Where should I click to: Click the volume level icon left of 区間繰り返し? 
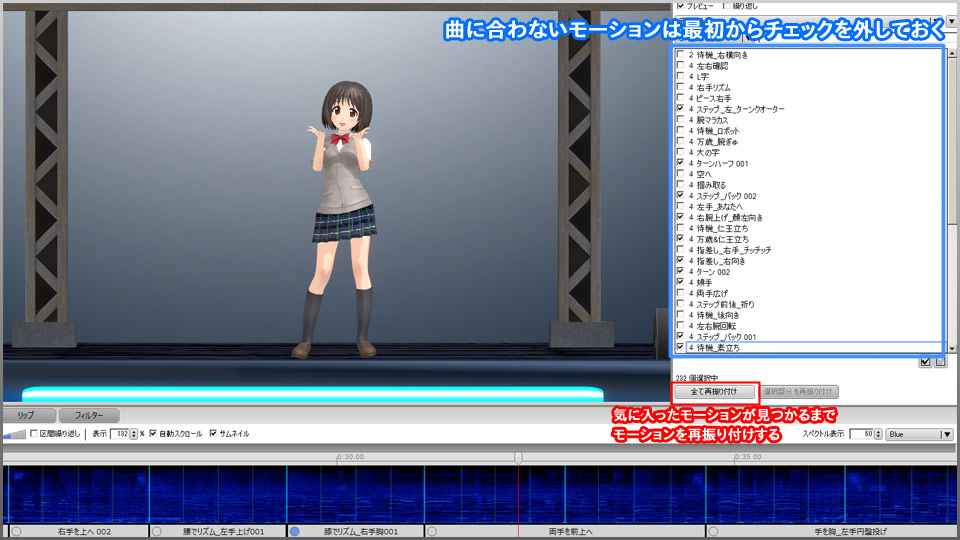point(14,434)
